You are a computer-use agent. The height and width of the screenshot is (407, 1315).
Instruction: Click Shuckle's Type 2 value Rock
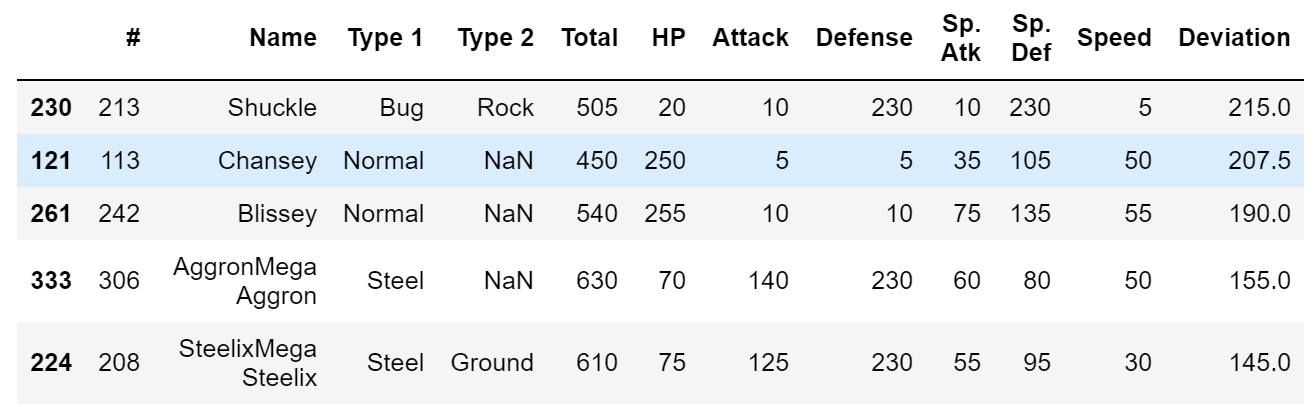tap(506, 107)
